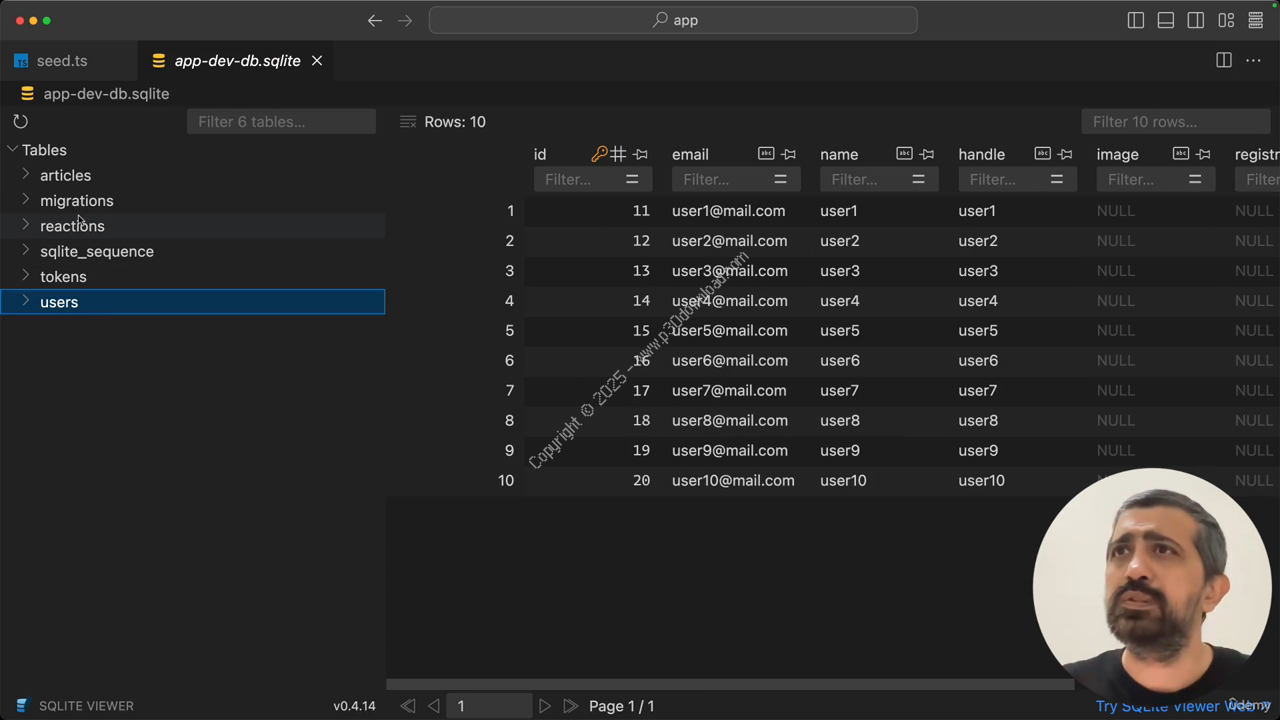This screenshot has height=720, width=1280.
Task: Sort by the email column header
Action: click(x=690, y=154)
